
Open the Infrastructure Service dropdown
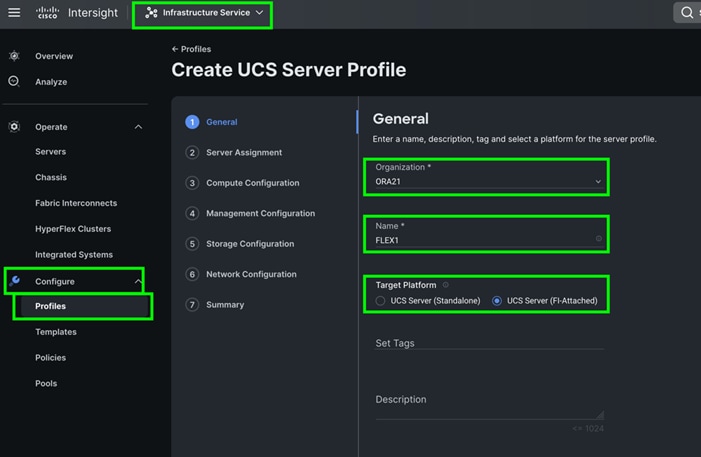pos(203,13)
